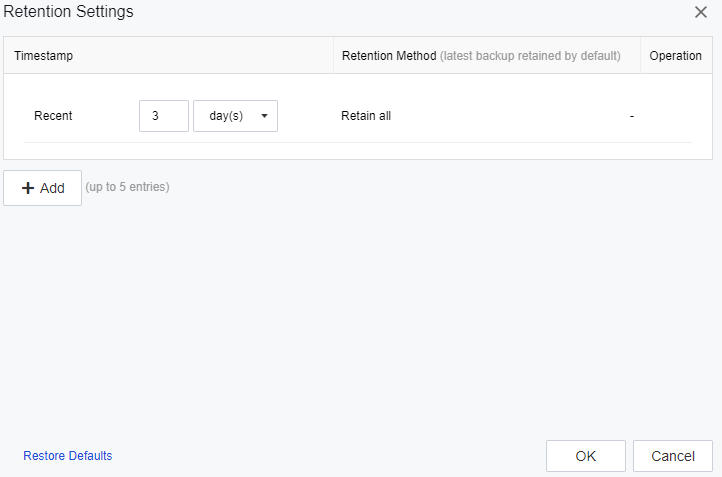The image size is (722, 477).
Task: Close the Retention Settings dialog
Action: click(x=701, y=12)
